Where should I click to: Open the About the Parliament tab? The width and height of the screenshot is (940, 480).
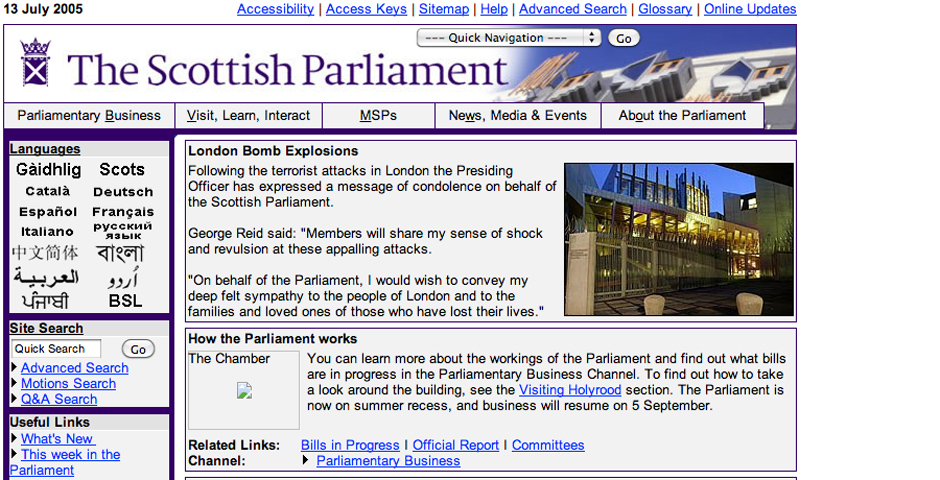[x=682, y=116]
